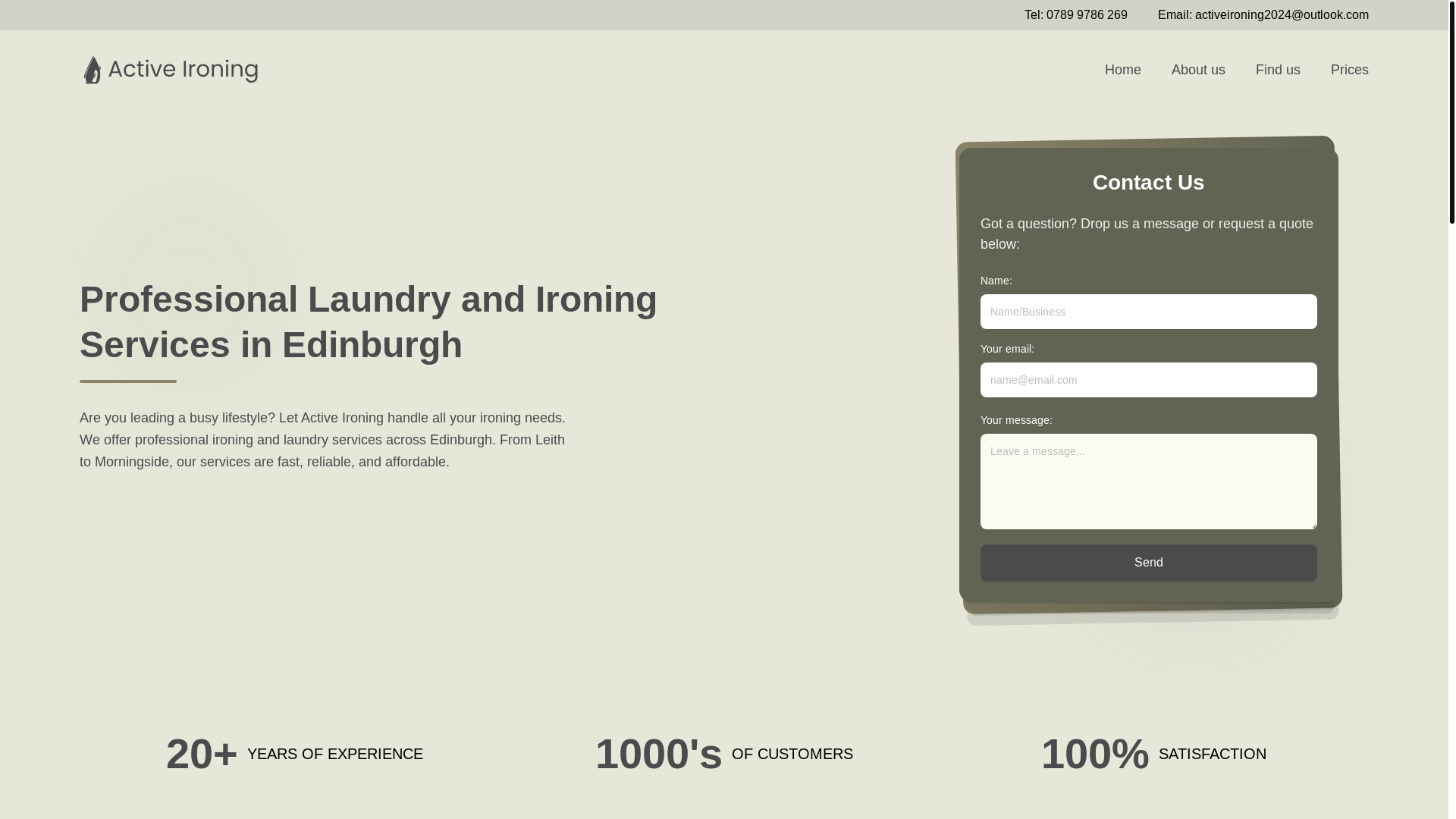Click the Active Ironing logo
Viewport: 1456px width, 819px height.
[x=171, y=70]
